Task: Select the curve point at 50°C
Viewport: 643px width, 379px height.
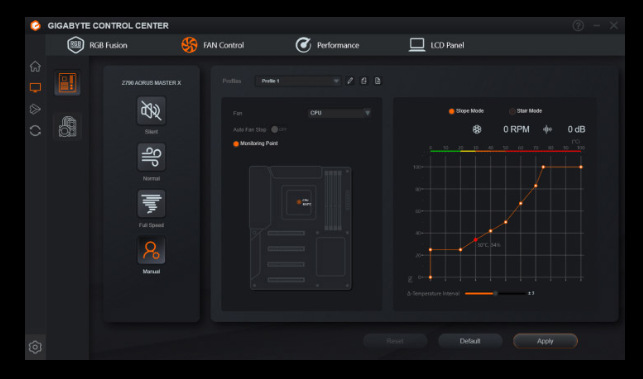Action: (506, 222)
